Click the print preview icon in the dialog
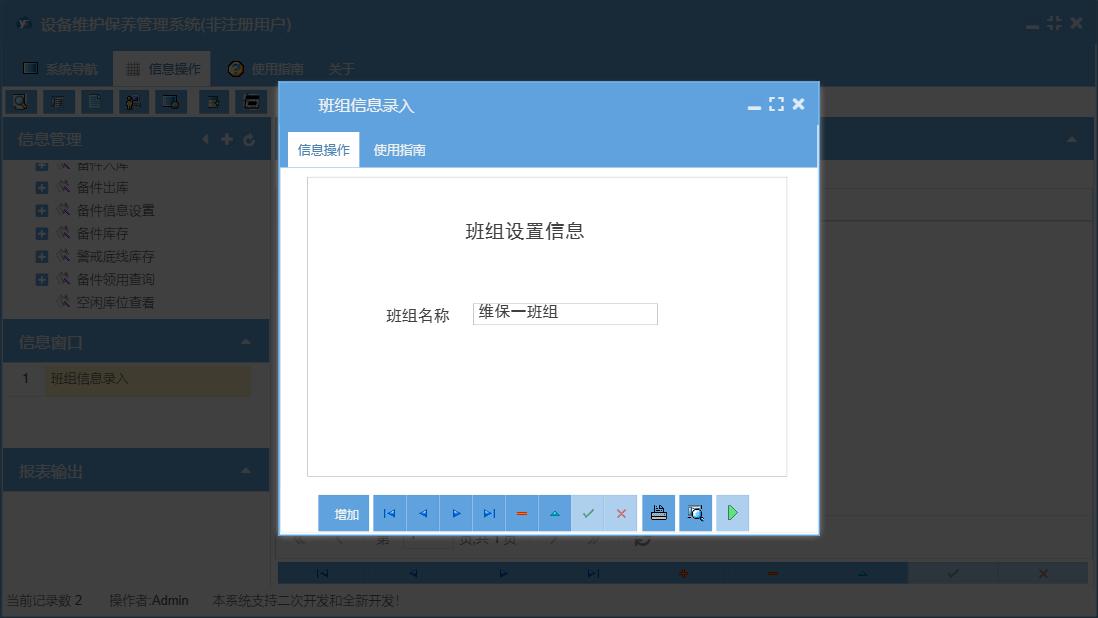The height and width of the screenshot is (618, 1098). 695,512
